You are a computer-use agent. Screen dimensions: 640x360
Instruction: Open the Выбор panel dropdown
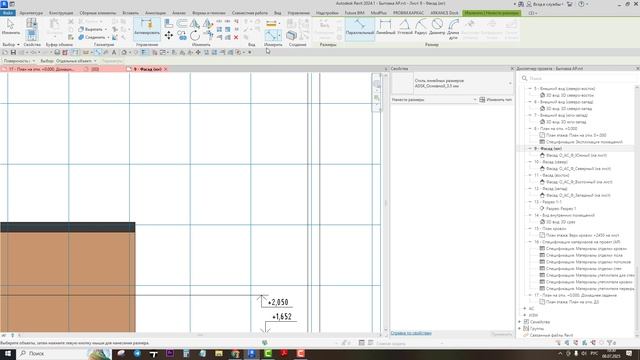point(11,44)
